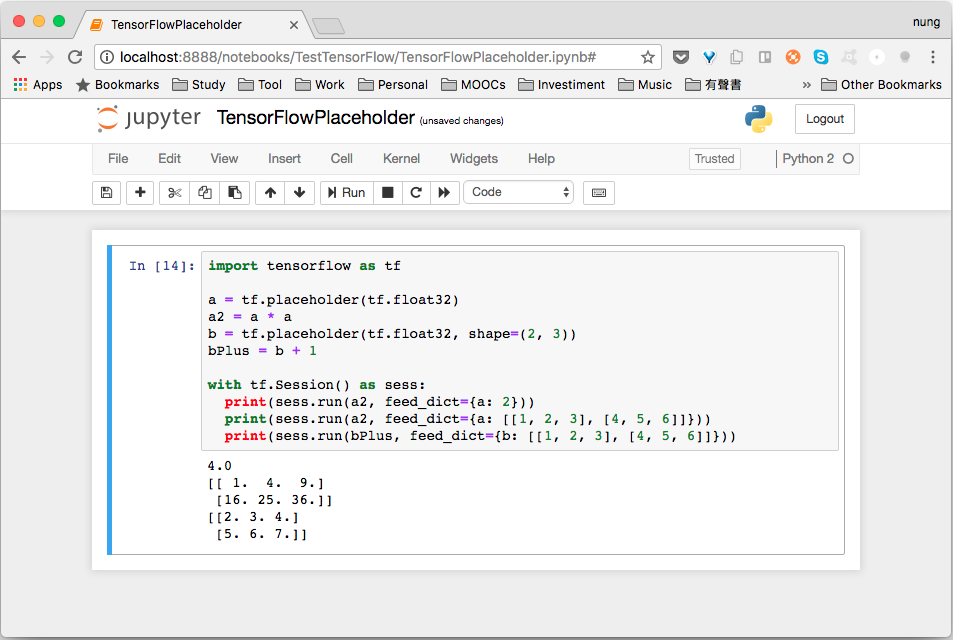Click the kernel idle indicator circle
Screen dimensions: 953x640
(848, 159)
